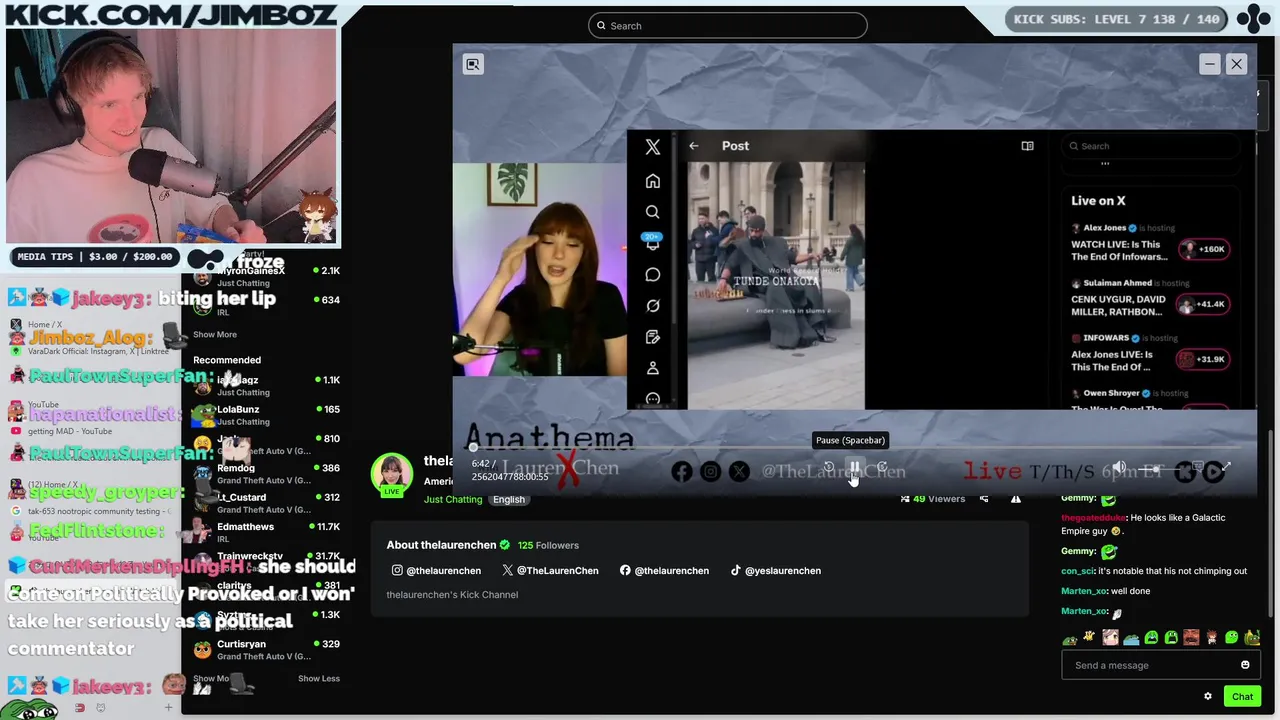Enter fullscreen in the player

click(x=1227, y=468)
